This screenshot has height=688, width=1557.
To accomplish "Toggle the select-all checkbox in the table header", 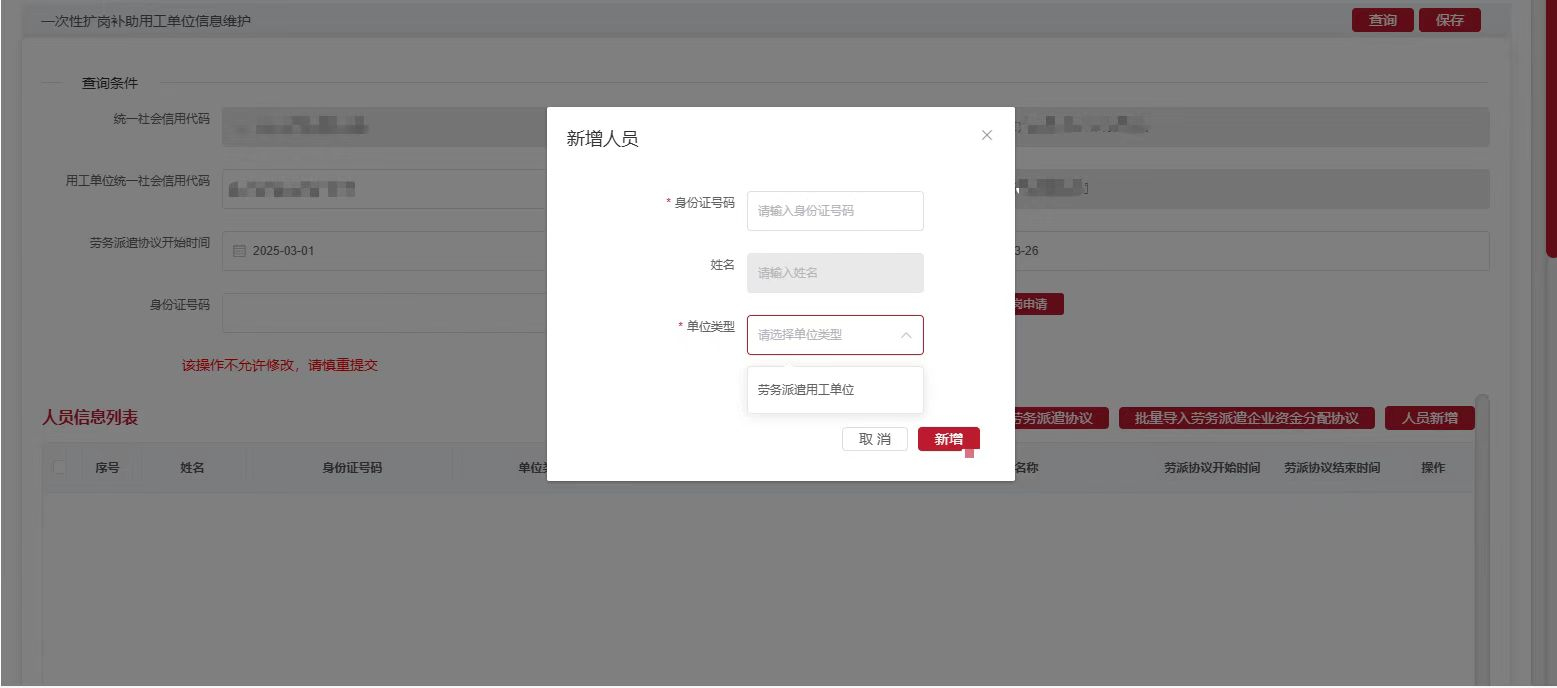I will (x=57, y=466).
